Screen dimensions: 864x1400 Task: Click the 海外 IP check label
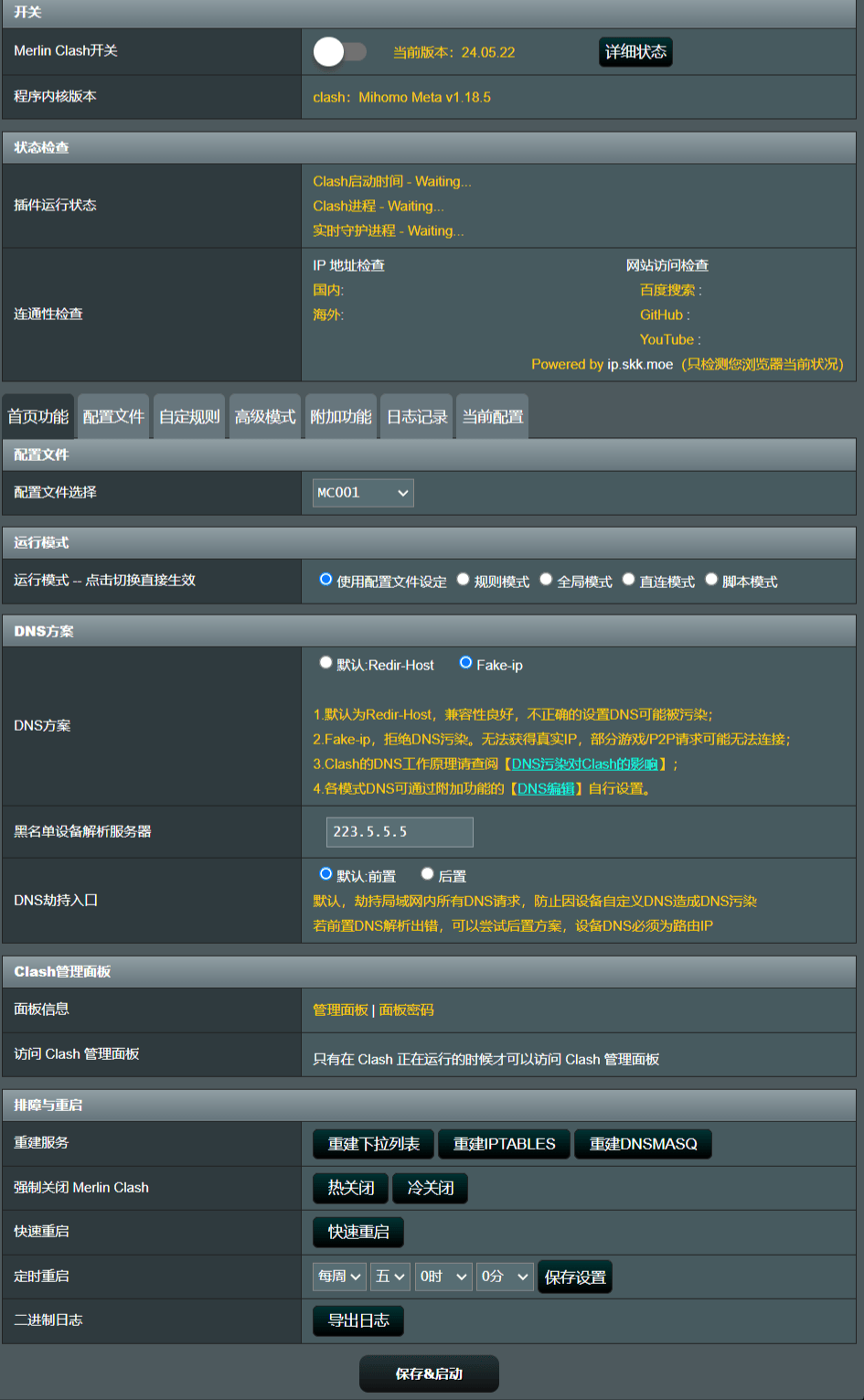[x=328, y=315]
